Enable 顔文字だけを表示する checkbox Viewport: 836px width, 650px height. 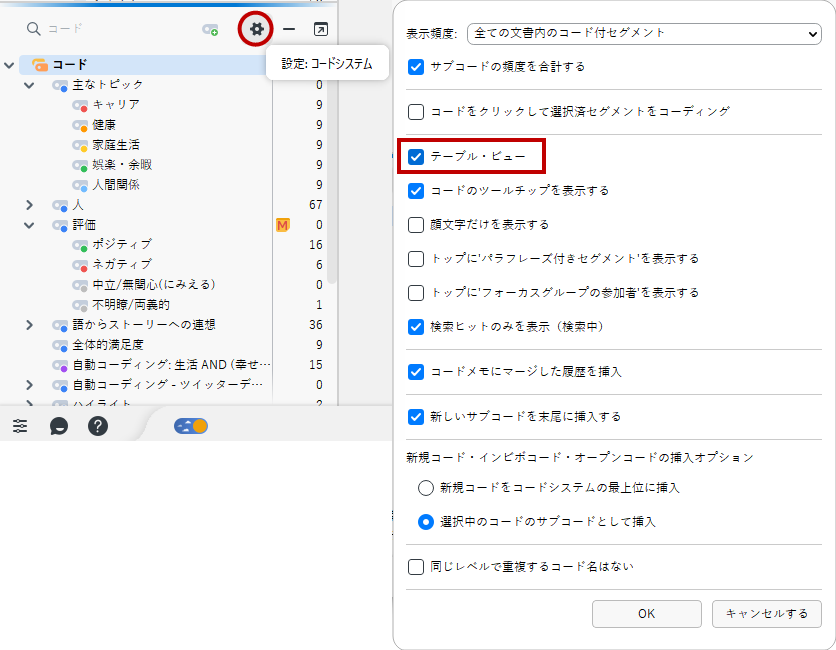pyautogui.click(x=417, y=225)
